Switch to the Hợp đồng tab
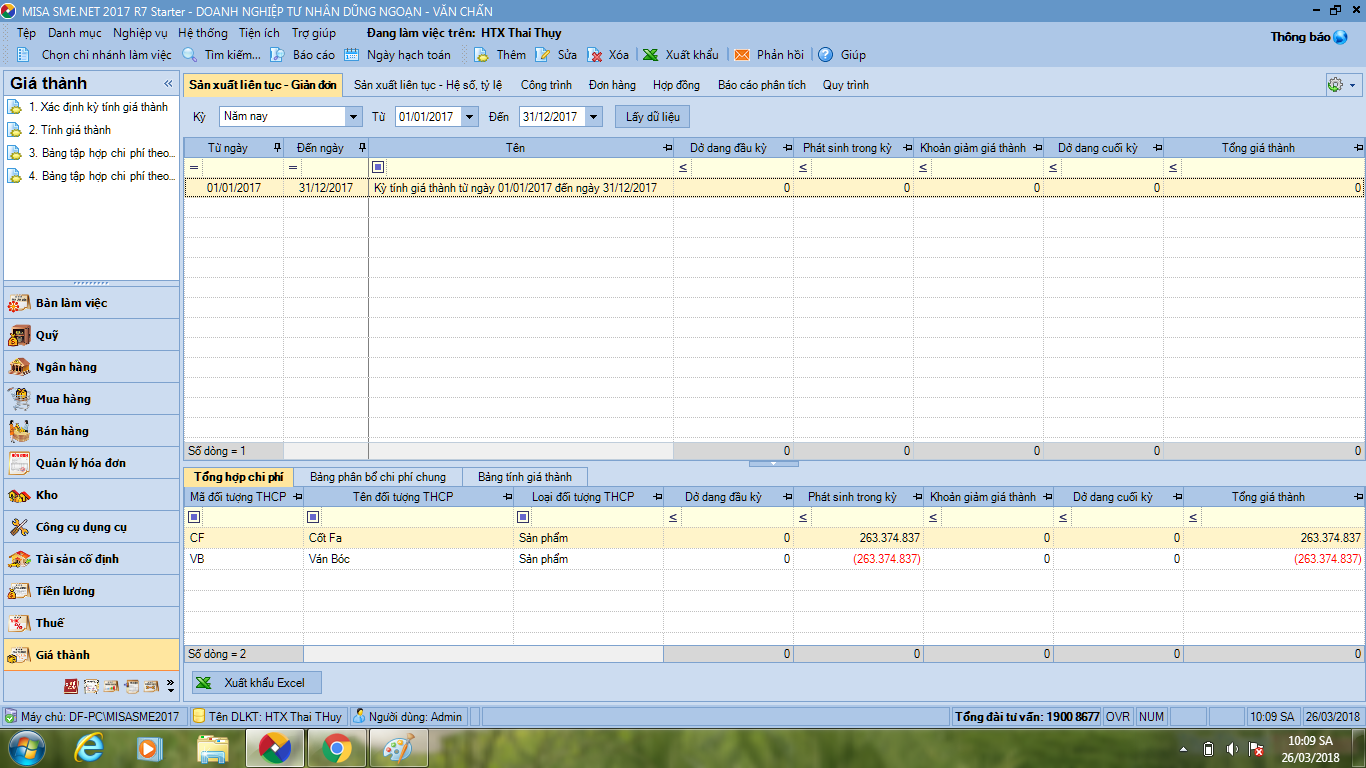 676,85
